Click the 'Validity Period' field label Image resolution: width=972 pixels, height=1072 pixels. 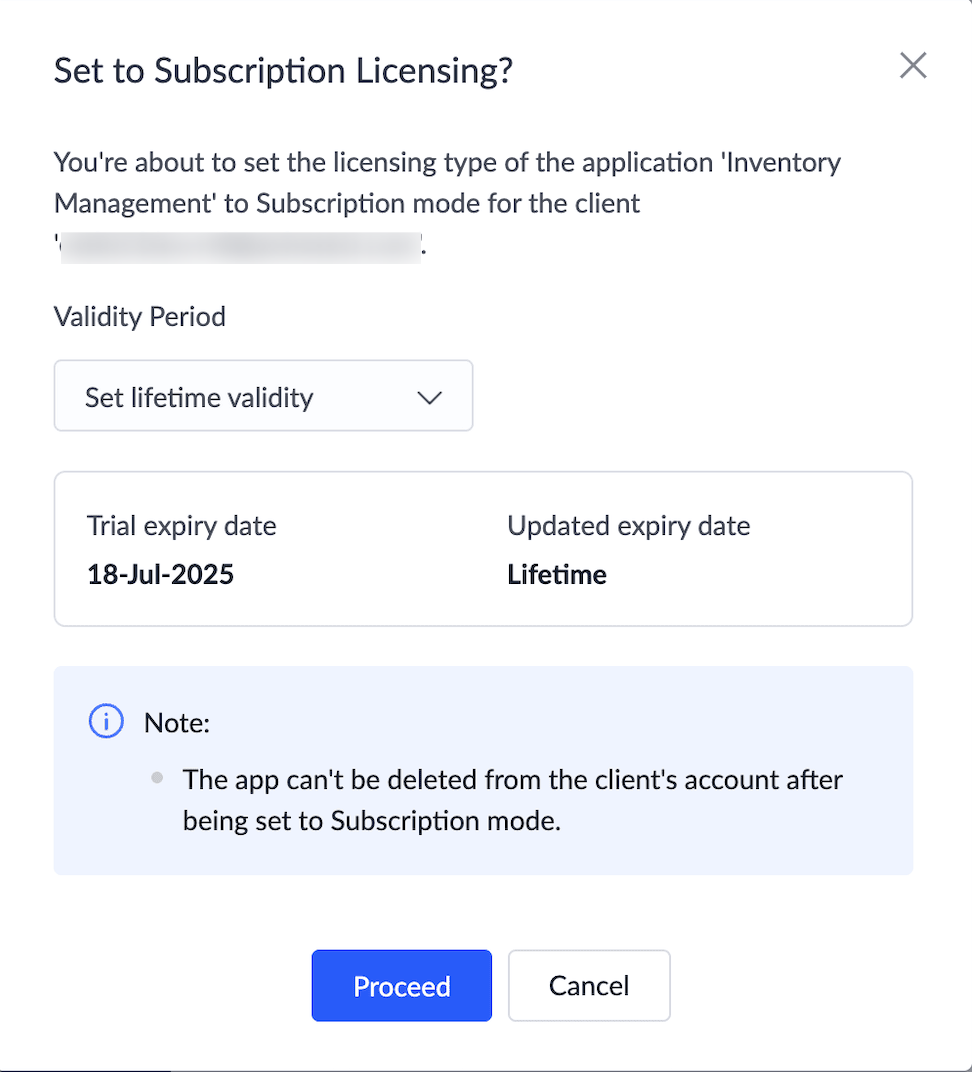coord(140,317)
